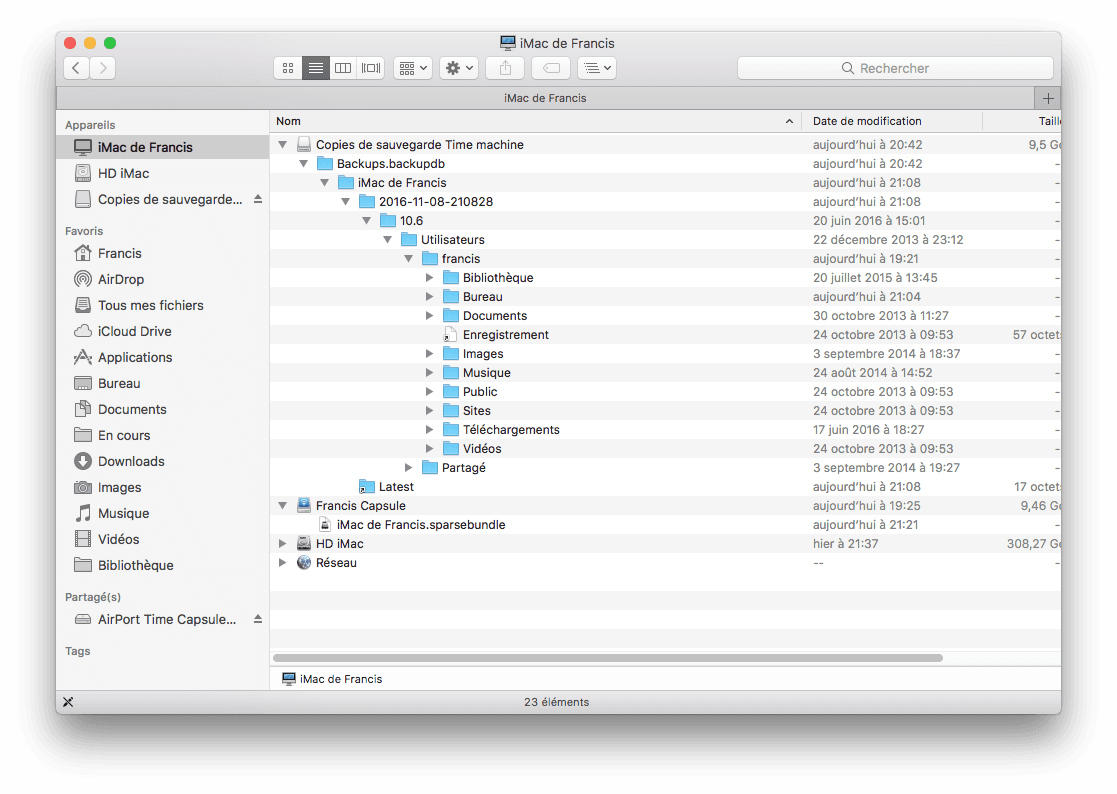Collapse the Backups.backupdb folder
This screenshot has width=1117, height=794.
pos(303,164)
